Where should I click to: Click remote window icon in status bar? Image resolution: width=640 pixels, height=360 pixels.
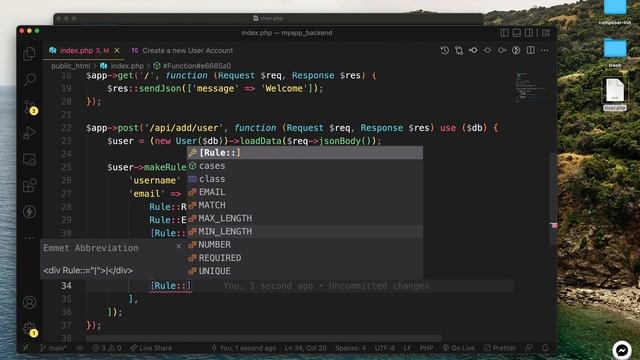point(26,348)
